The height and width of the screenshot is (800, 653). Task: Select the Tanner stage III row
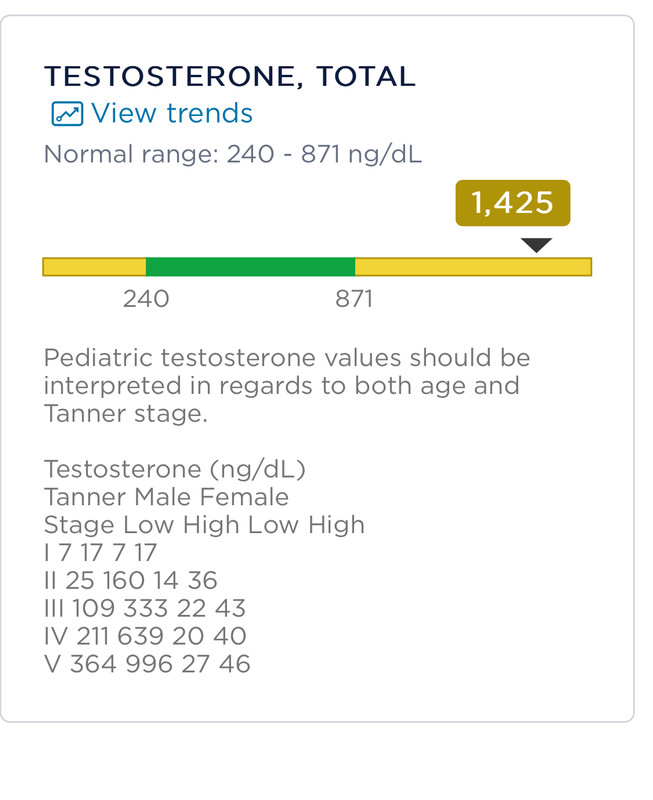pyautogui.click(x=145, y=608)
